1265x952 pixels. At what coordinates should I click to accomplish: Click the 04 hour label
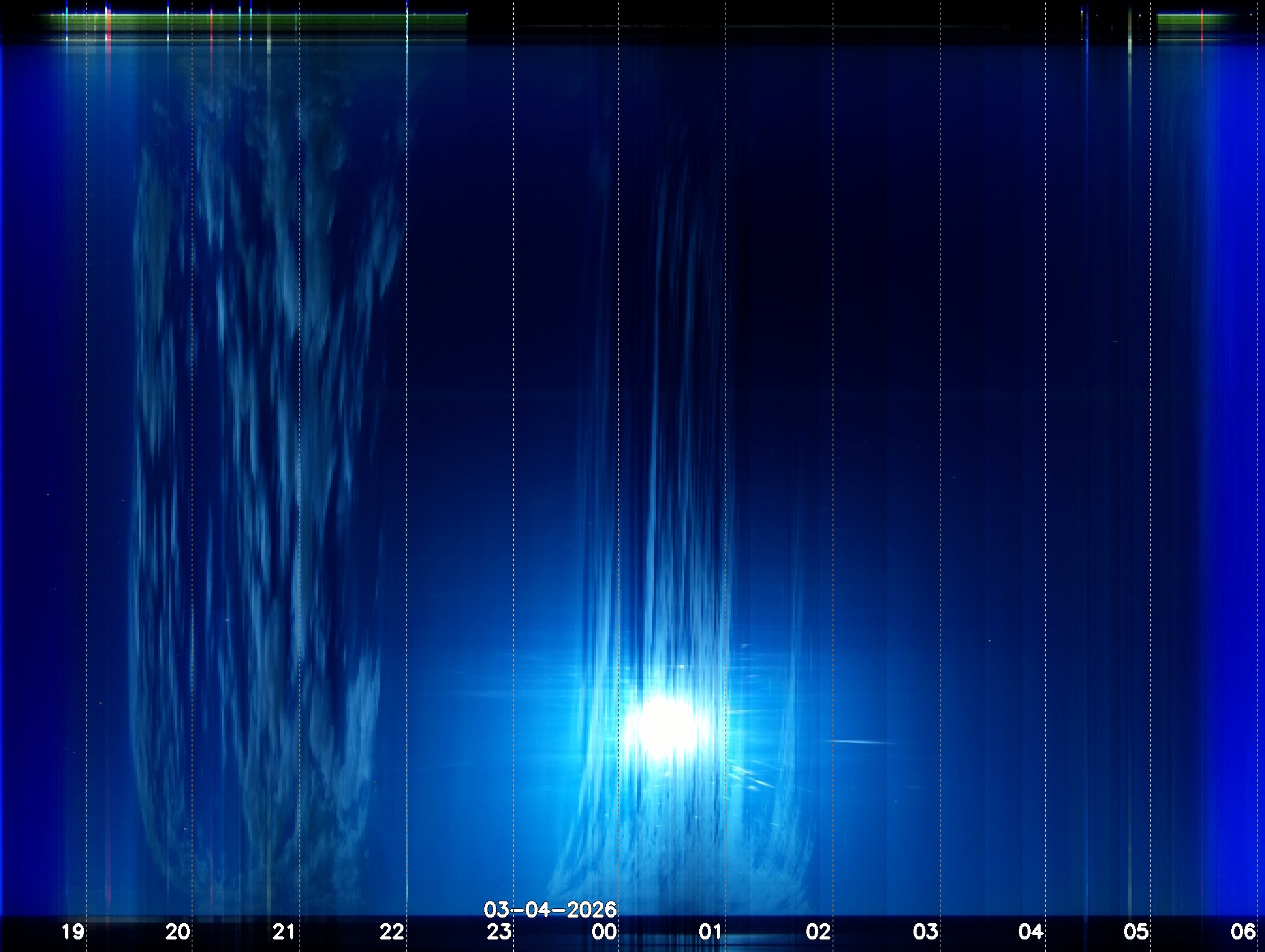[x=1031, y=932]
